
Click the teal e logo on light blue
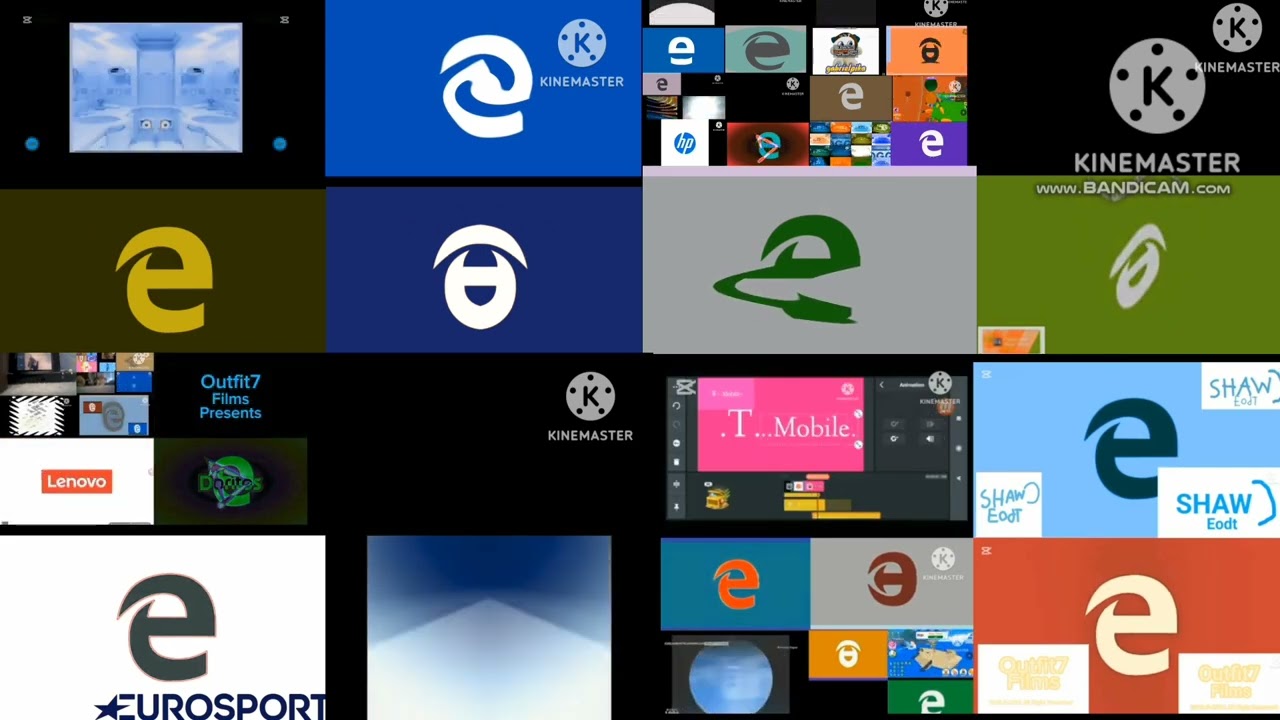[1130, 448]
